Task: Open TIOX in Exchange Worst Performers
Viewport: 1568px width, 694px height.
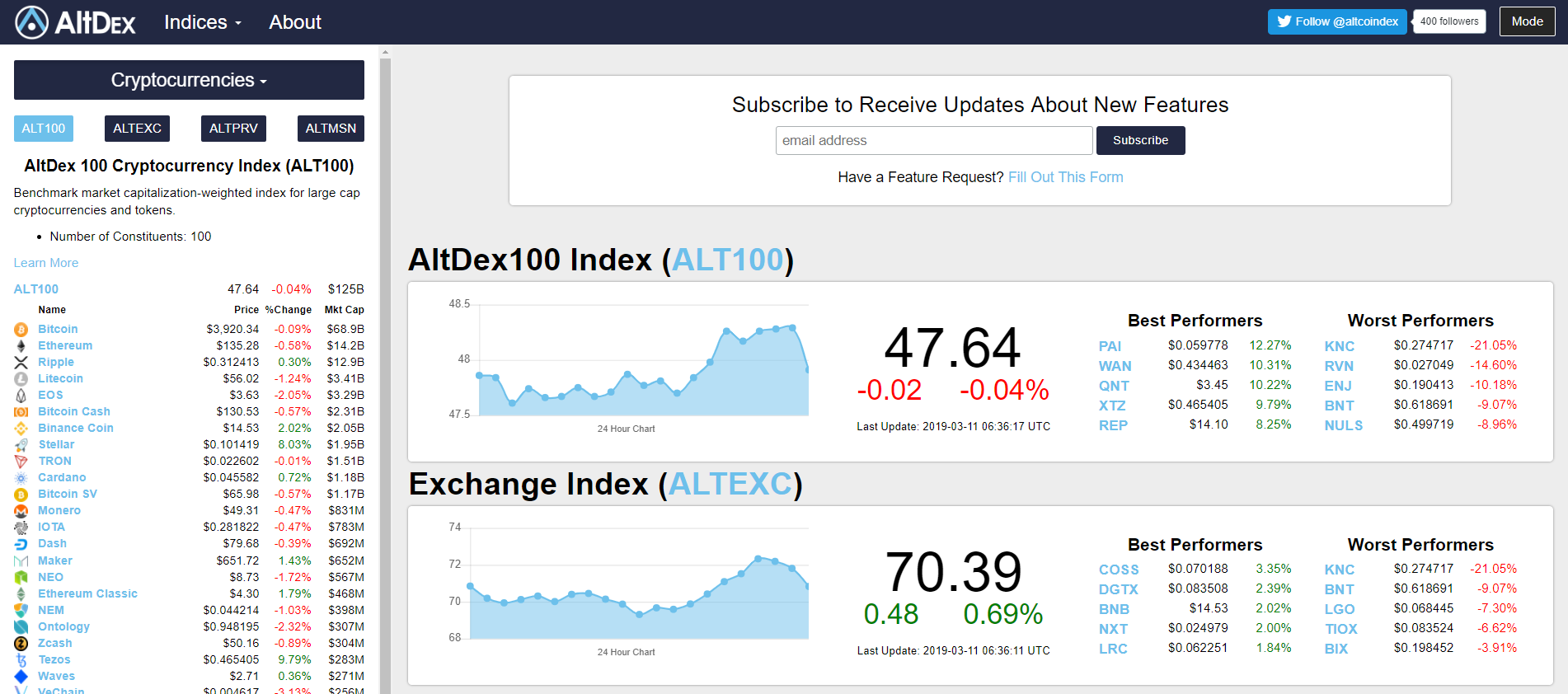Action: tap(1341, 629)
